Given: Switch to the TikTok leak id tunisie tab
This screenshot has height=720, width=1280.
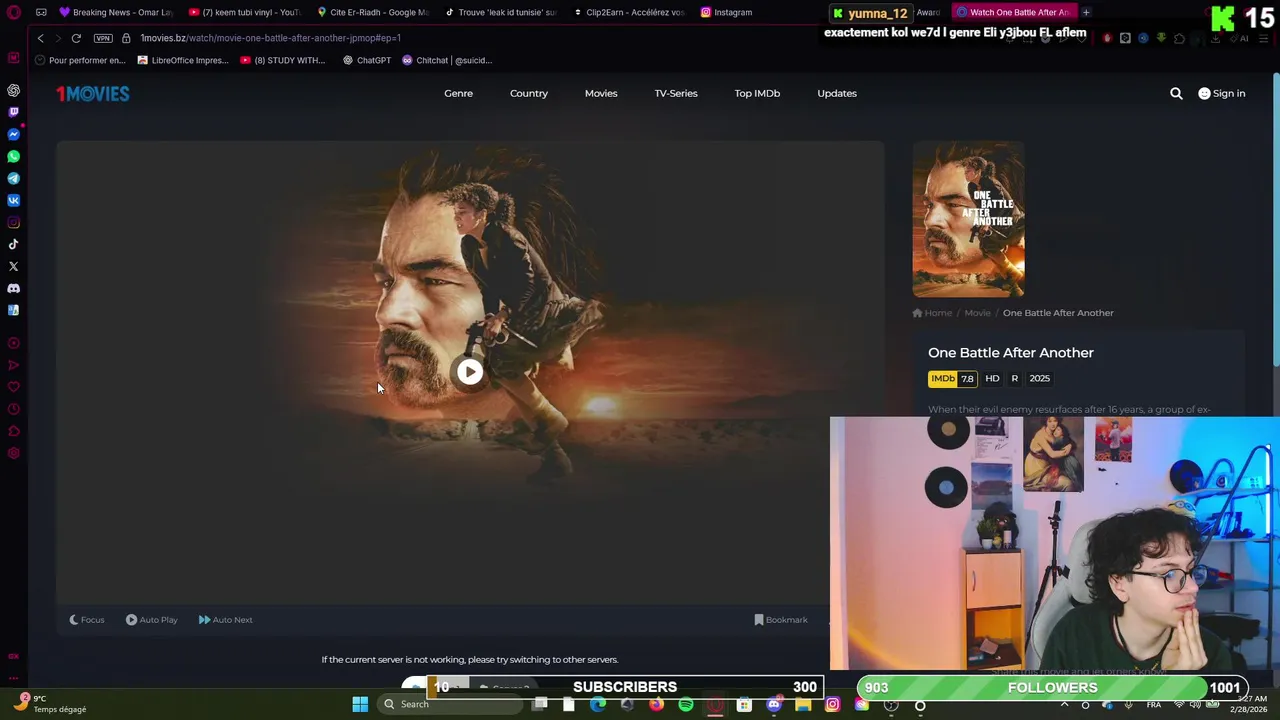Looking at the screenshot, I should tap(500, 12).
